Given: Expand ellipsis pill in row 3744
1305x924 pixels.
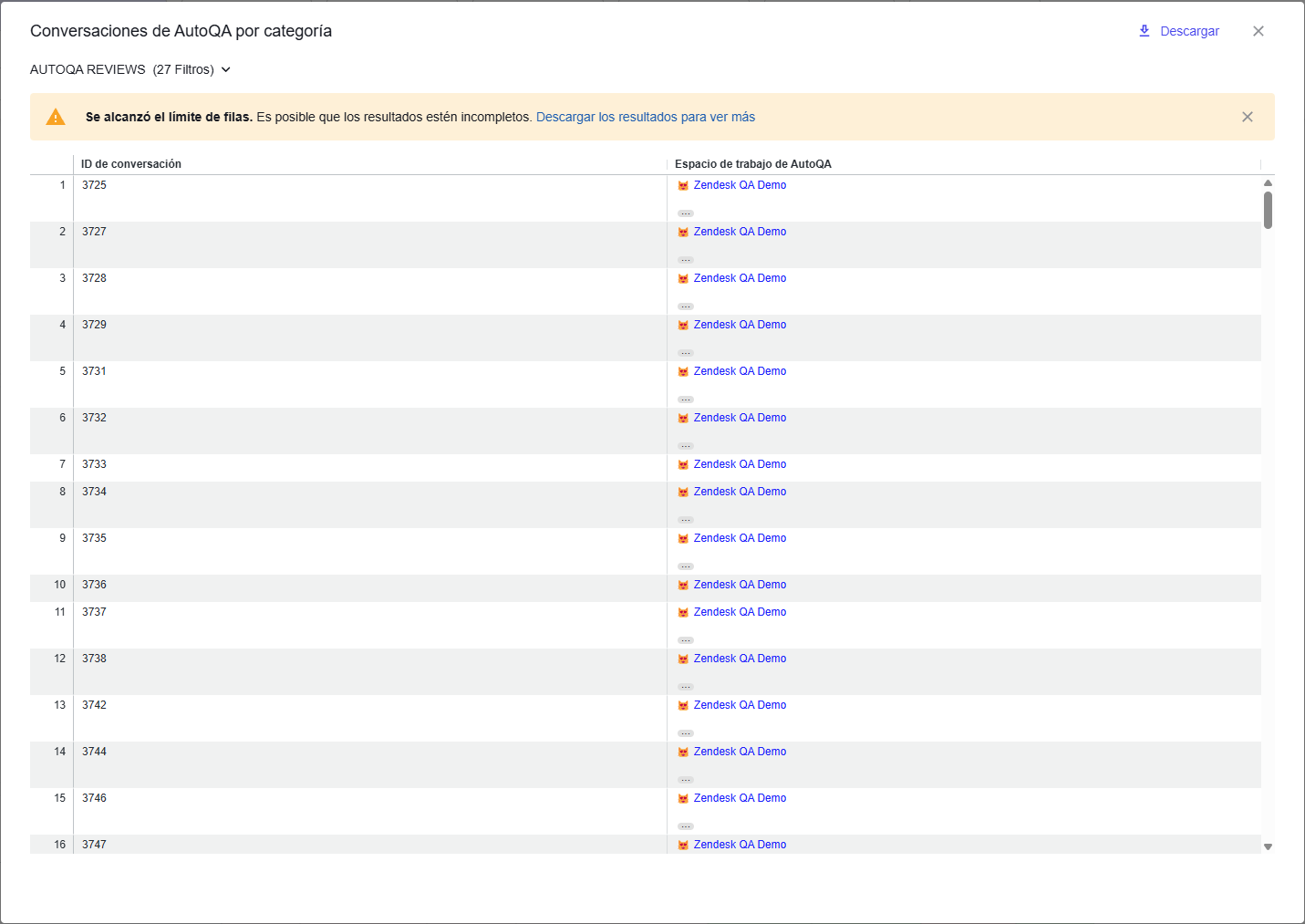Looking at the screenshot, I should 686,780.
